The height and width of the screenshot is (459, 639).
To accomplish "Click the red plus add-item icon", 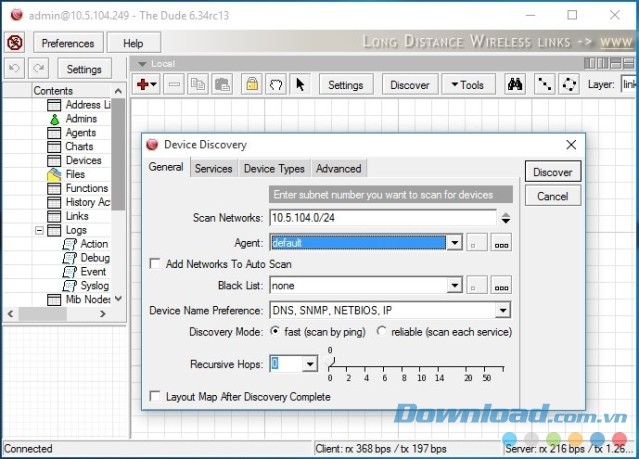I will [143, 85].
